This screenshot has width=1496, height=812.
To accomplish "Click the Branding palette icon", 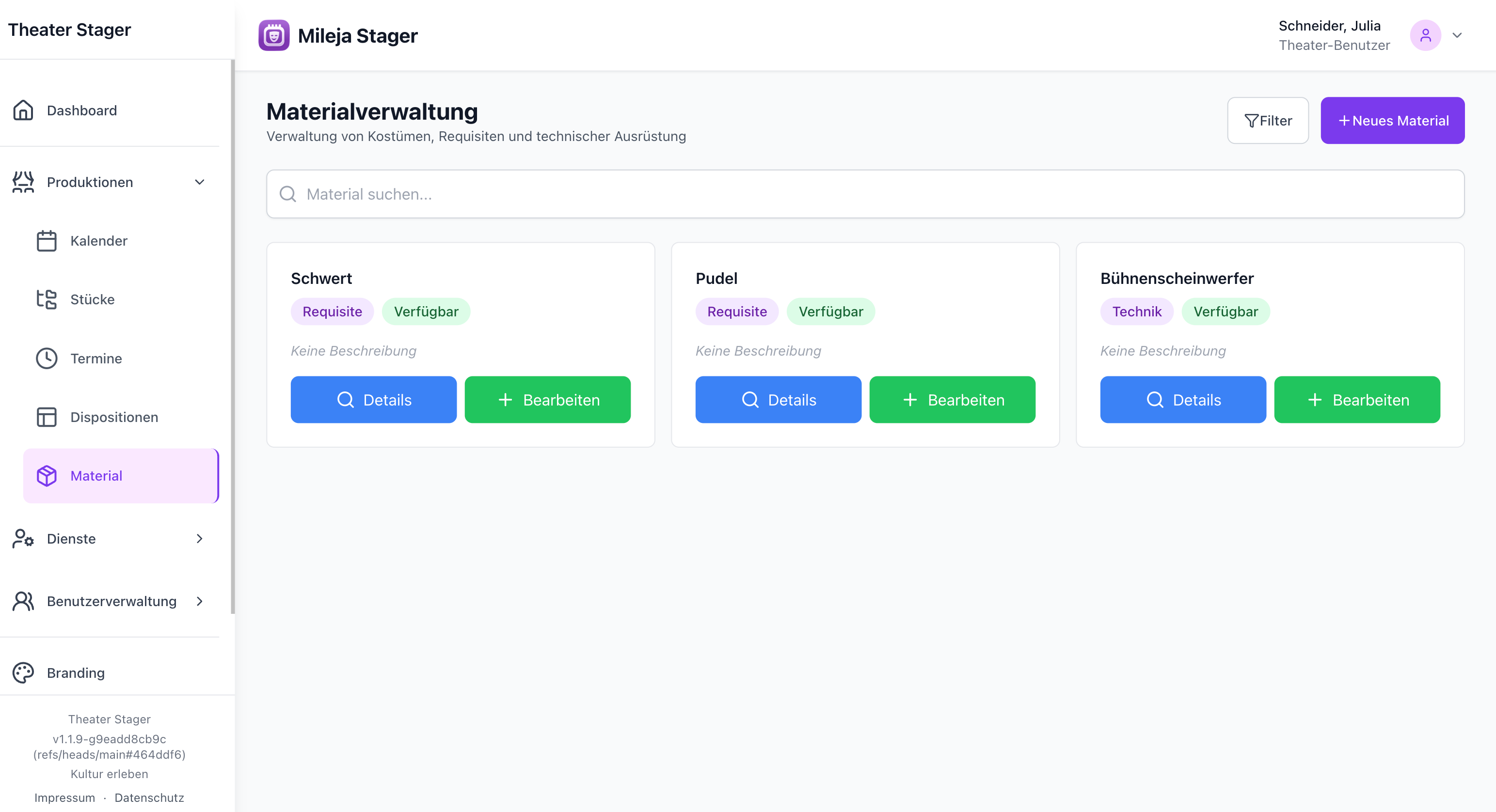I will [23, 672].
